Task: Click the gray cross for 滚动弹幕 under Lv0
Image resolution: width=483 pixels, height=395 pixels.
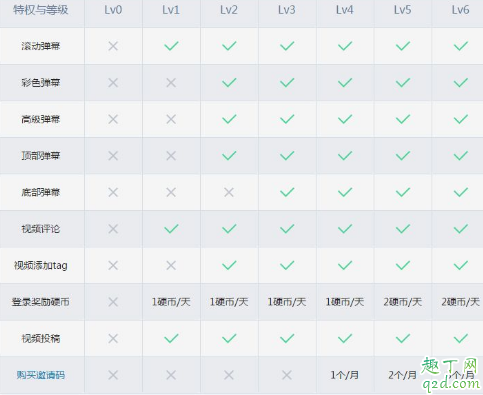Action: 113,46
